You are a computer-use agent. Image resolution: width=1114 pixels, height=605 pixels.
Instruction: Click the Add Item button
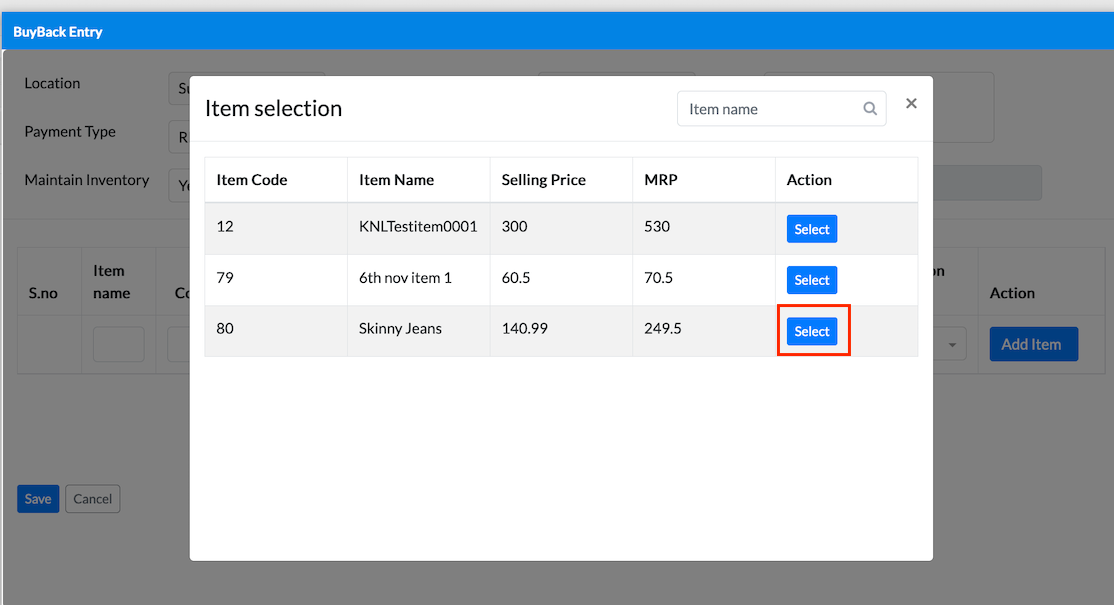tap(1033, 344)
